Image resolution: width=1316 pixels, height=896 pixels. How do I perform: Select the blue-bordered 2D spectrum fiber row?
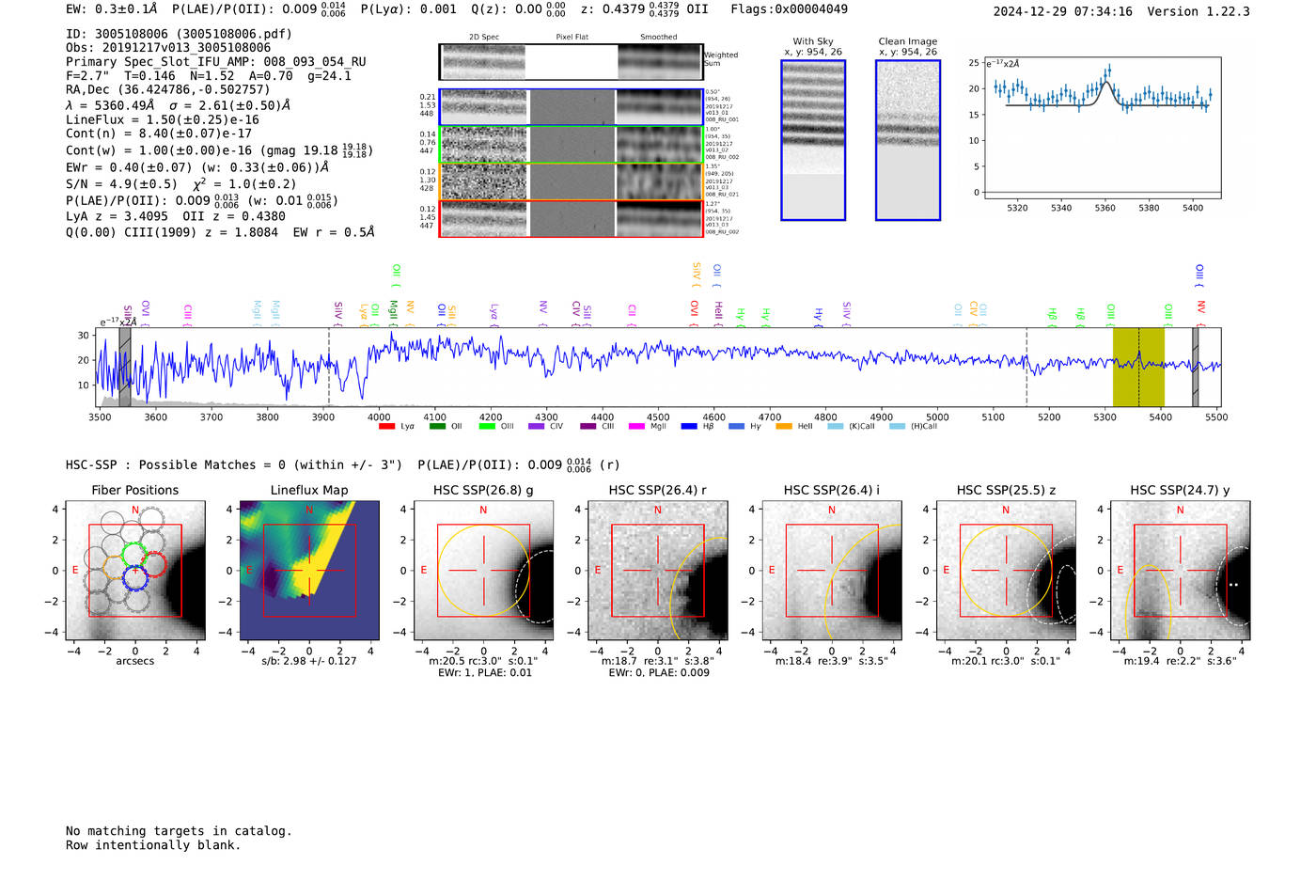571,107
